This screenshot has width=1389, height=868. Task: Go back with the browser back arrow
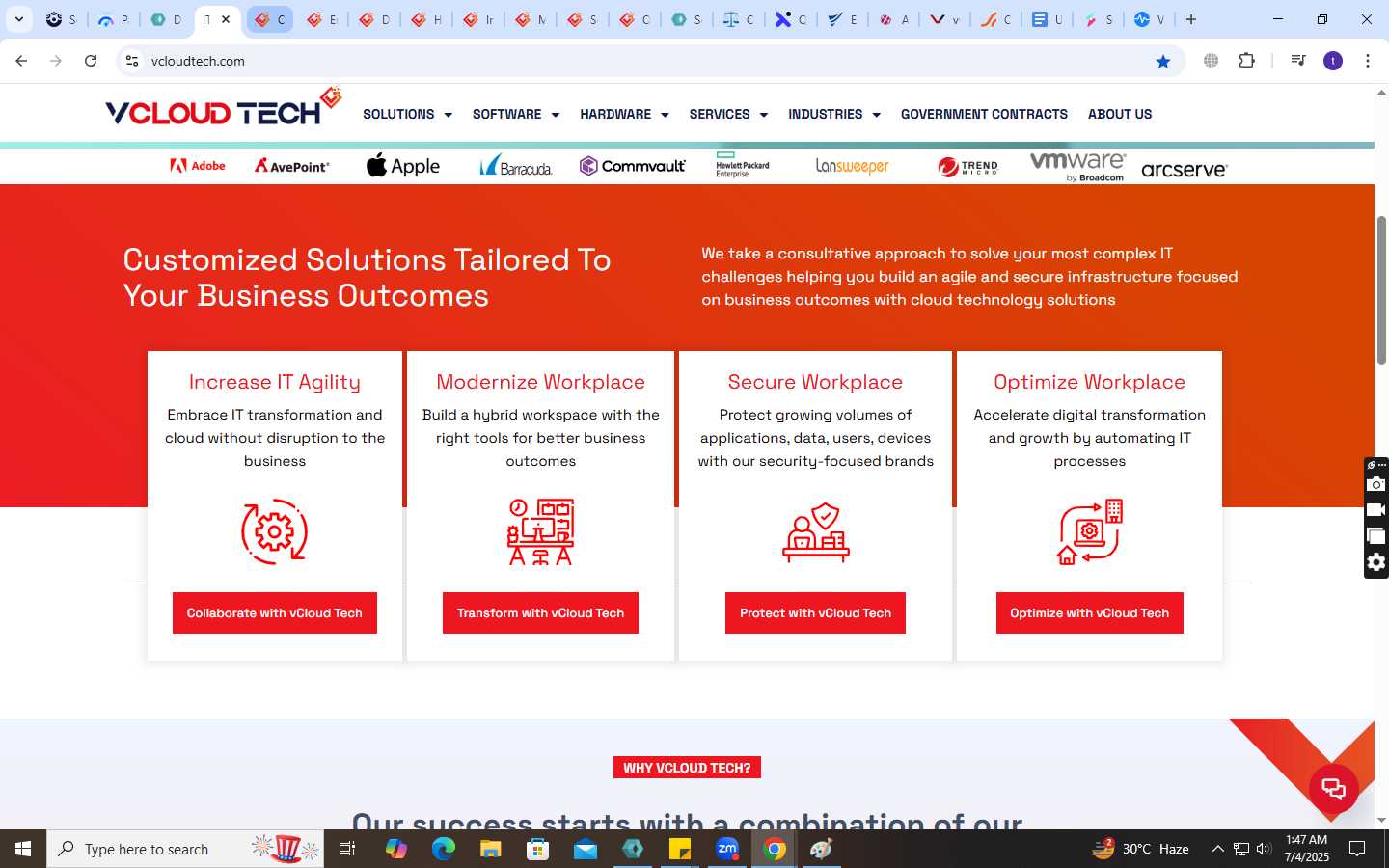pos(21,61)
